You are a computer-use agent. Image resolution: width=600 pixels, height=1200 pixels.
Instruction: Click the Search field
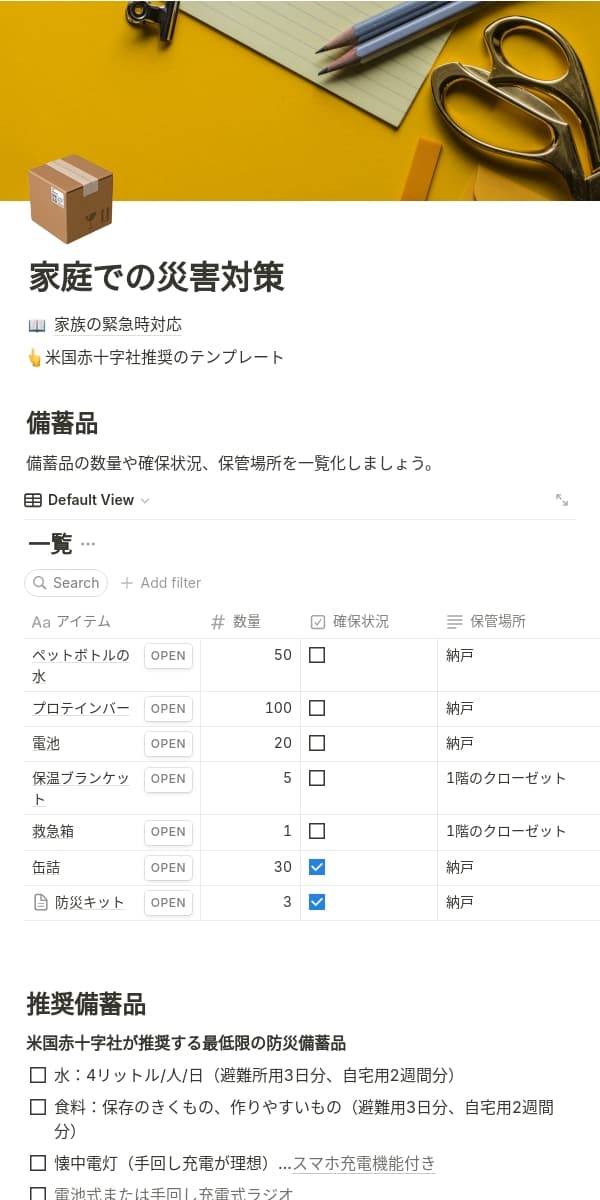66,583
